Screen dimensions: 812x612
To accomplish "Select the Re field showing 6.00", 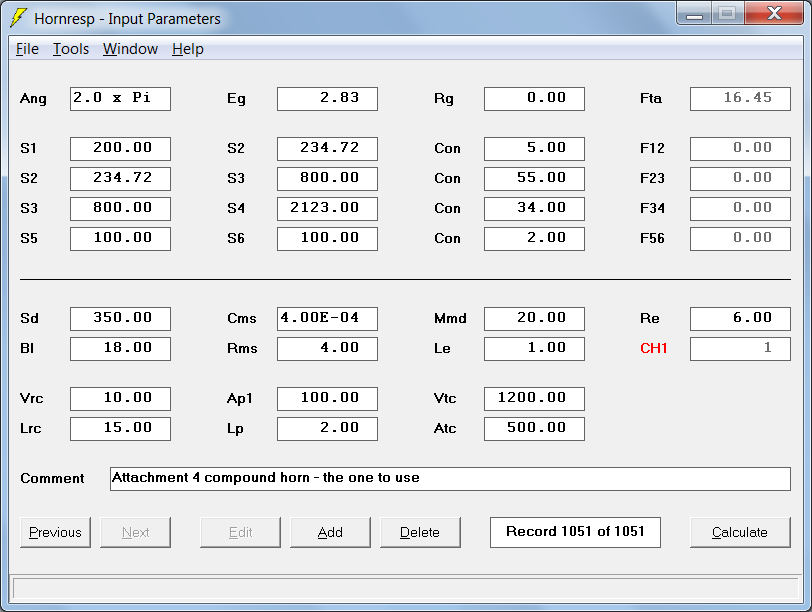I will 741,319.
